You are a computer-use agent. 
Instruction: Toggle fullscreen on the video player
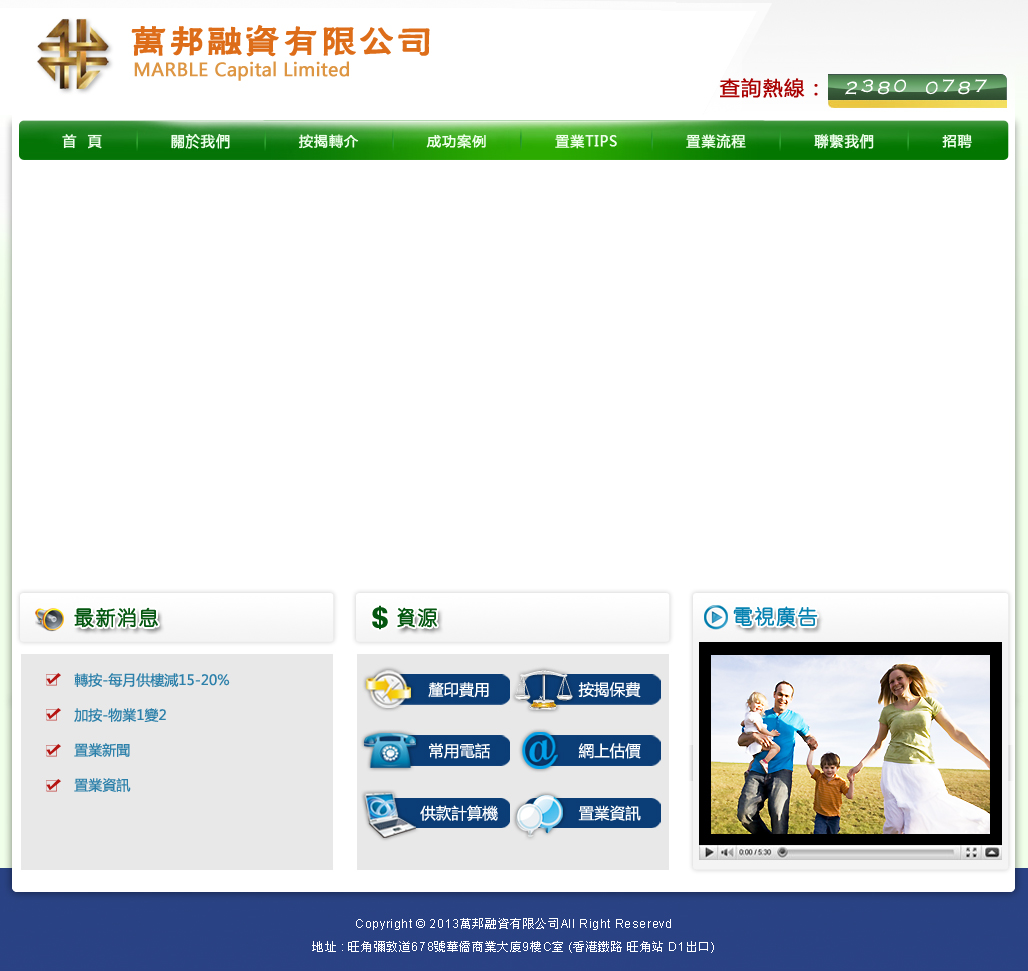click(x=971, y=853)
